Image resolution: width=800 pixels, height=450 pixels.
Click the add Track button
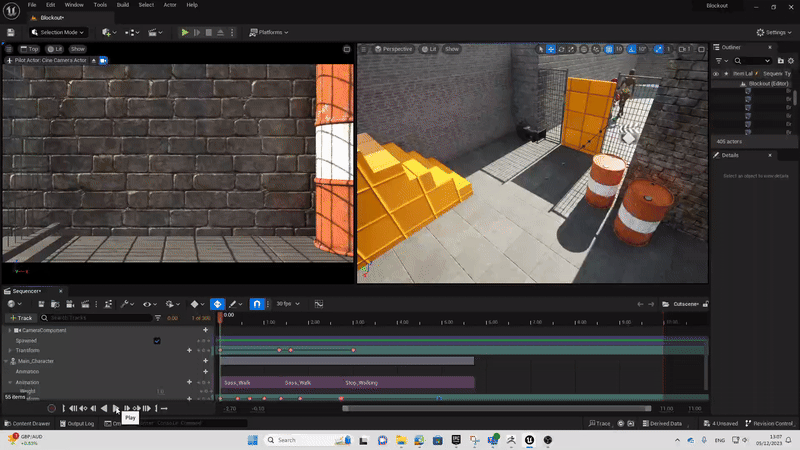(x=20, y=317)
